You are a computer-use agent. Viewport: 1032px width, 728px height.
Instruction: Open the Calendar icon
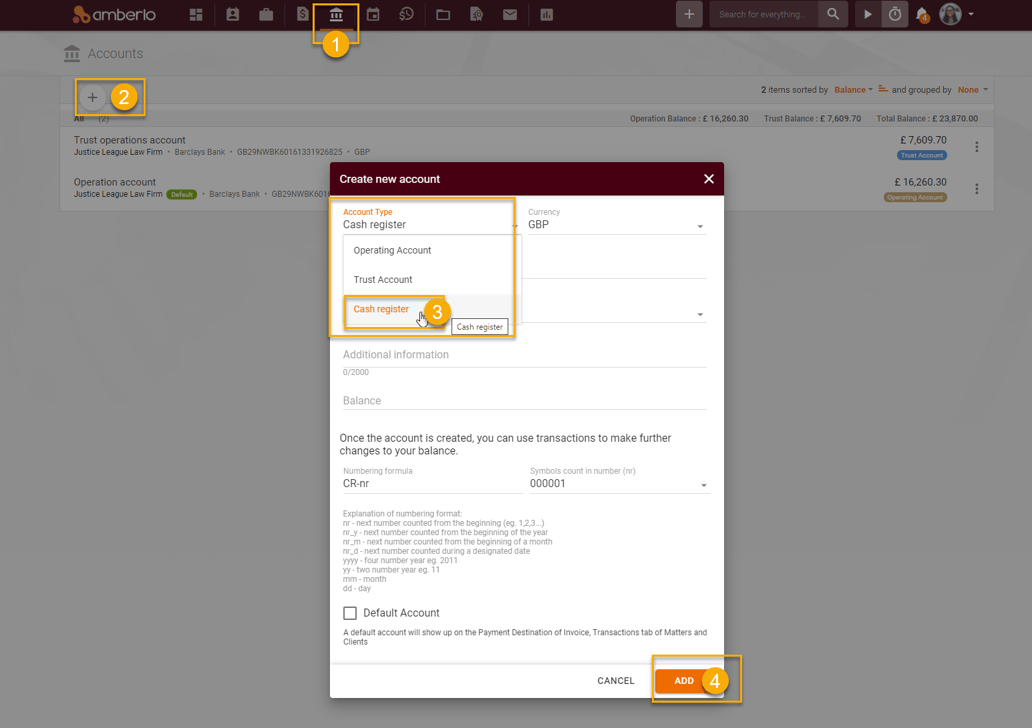point(373,14)
